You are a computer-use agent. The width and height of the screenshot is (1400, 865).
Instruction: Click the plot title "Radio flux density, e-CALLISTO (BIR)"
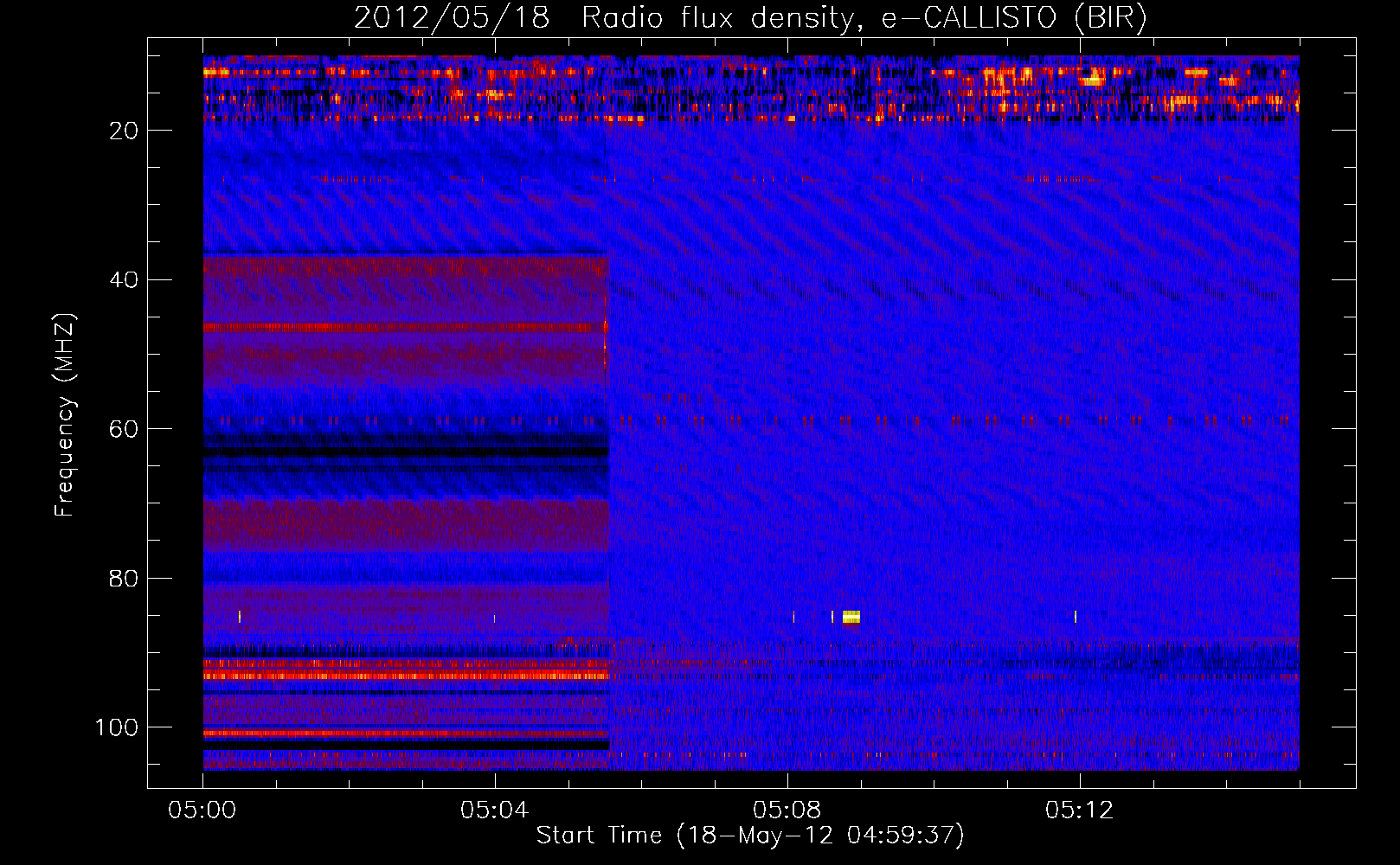864,18
